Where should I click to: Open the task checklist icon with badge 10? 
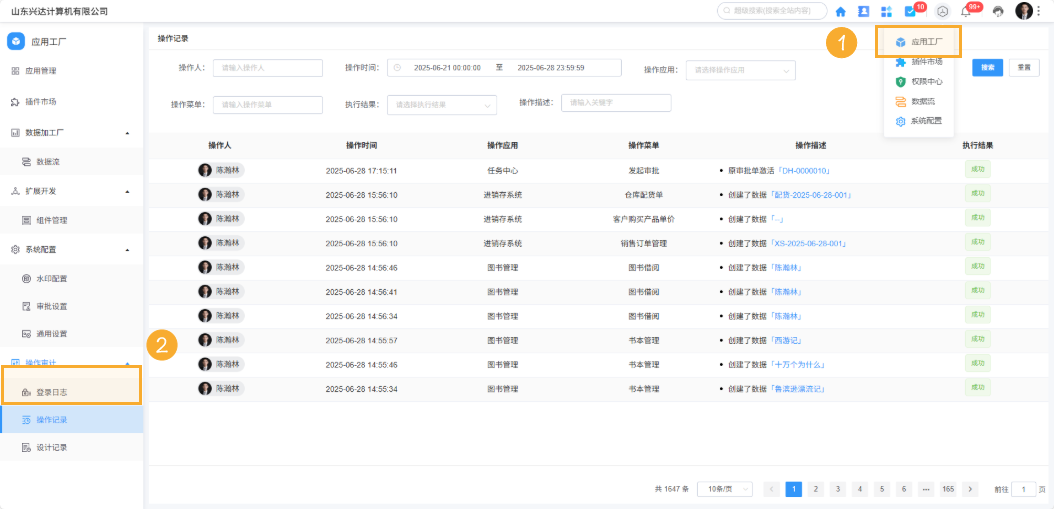pyautogui.click(x=910, y=11)
